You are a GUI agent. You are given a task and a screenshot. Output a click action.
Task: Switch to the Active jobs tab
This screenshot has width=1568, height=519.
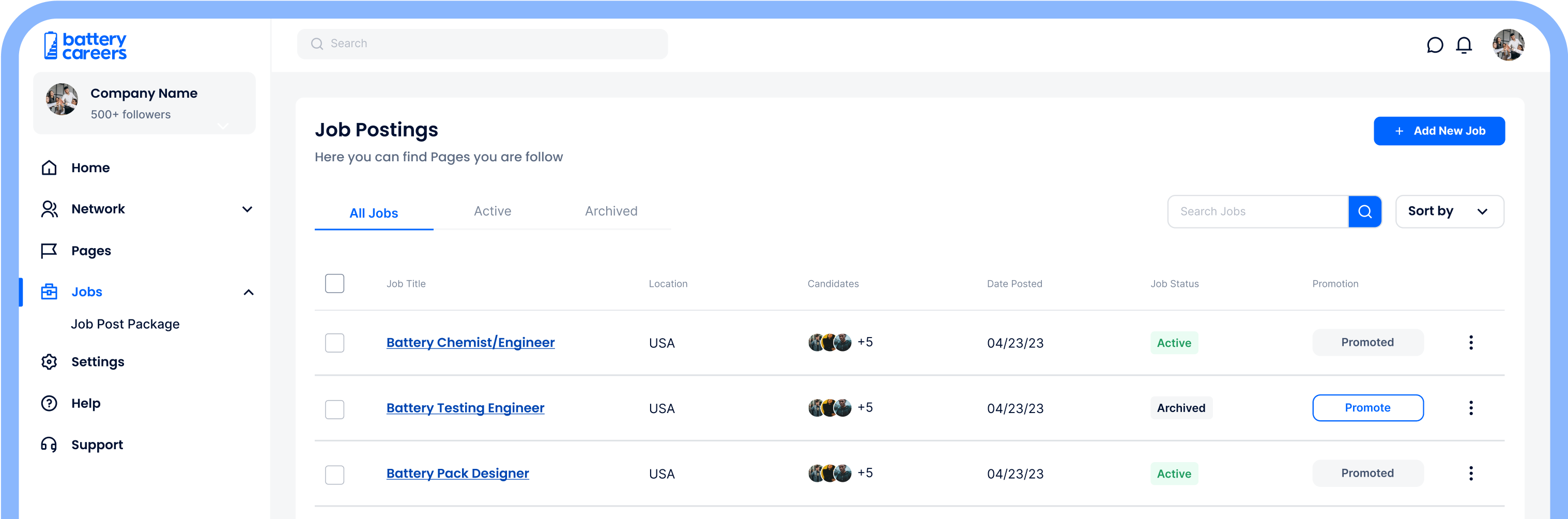point(493,211)
